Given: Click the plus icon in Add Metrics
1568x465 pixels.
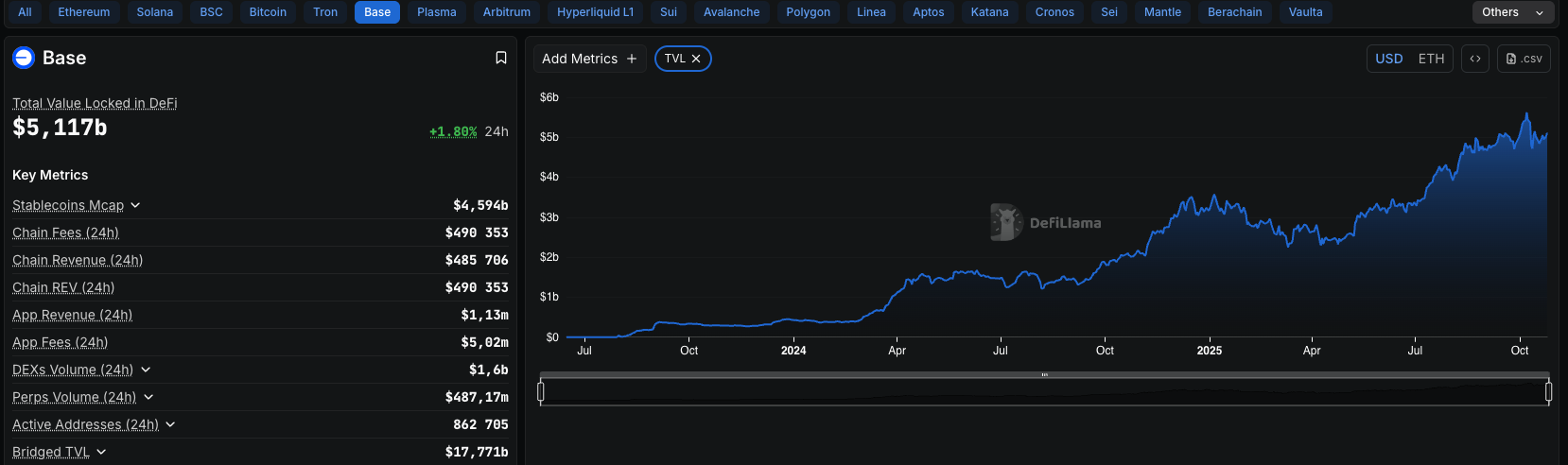Looking at the screenshot, I should point(632,59).
